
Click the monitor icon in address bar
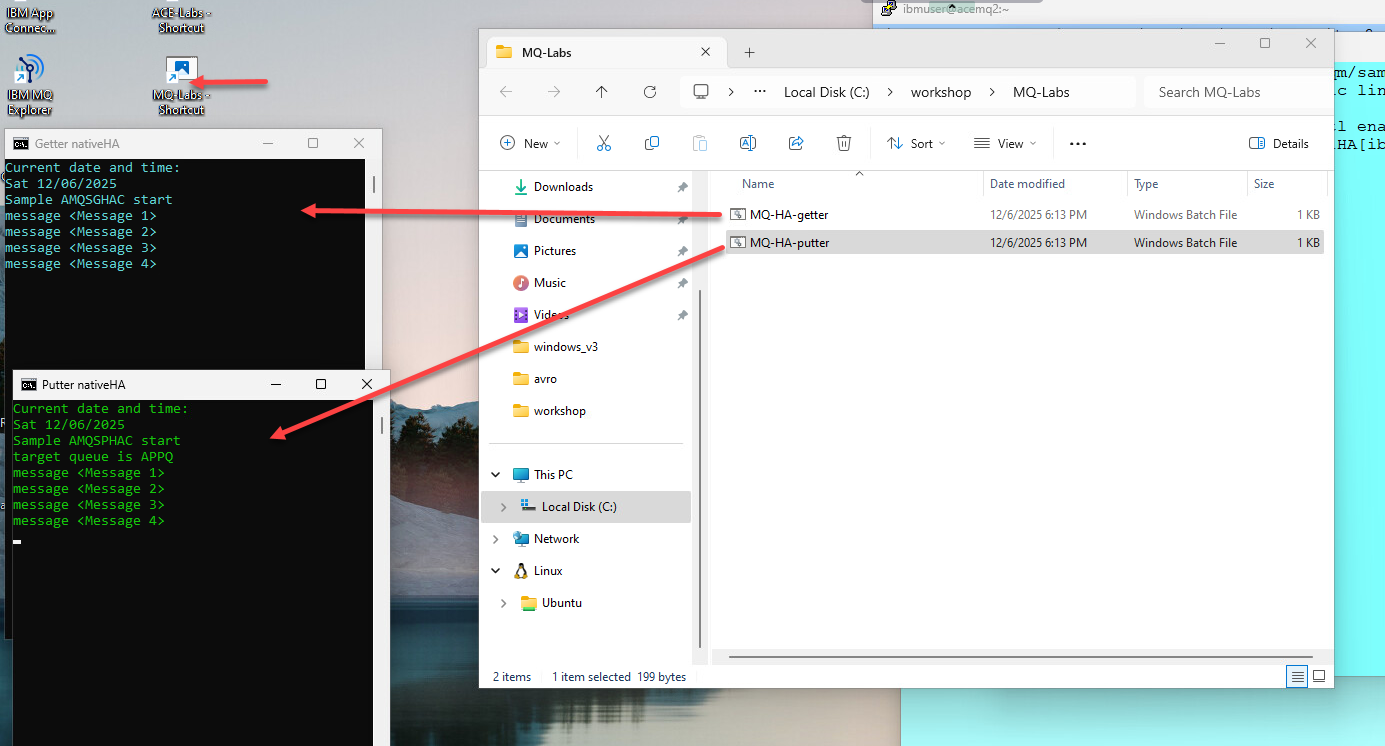pos(701,92)
